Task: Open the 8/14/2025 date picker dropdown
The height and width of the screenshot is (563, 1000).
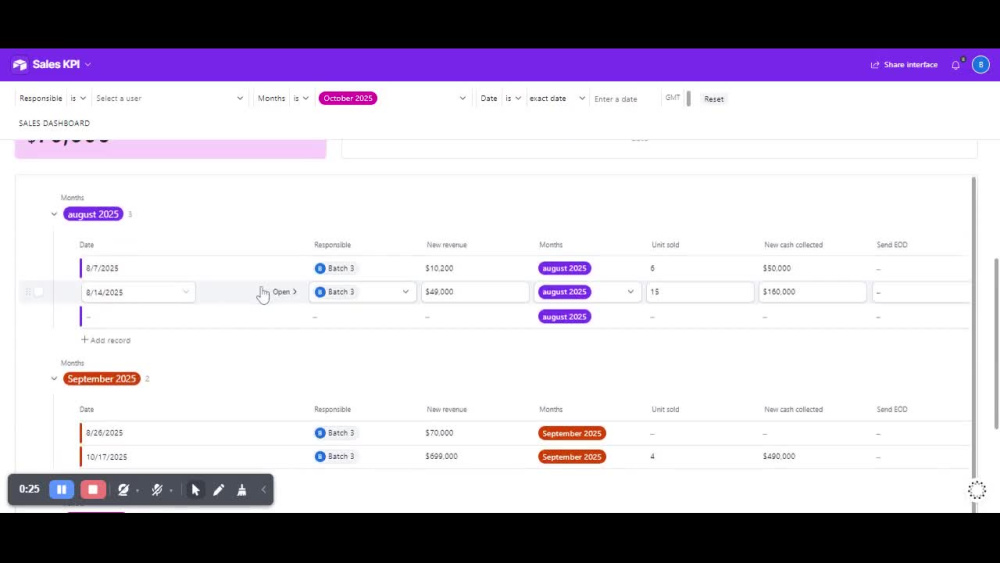Action: pos(186,292)
